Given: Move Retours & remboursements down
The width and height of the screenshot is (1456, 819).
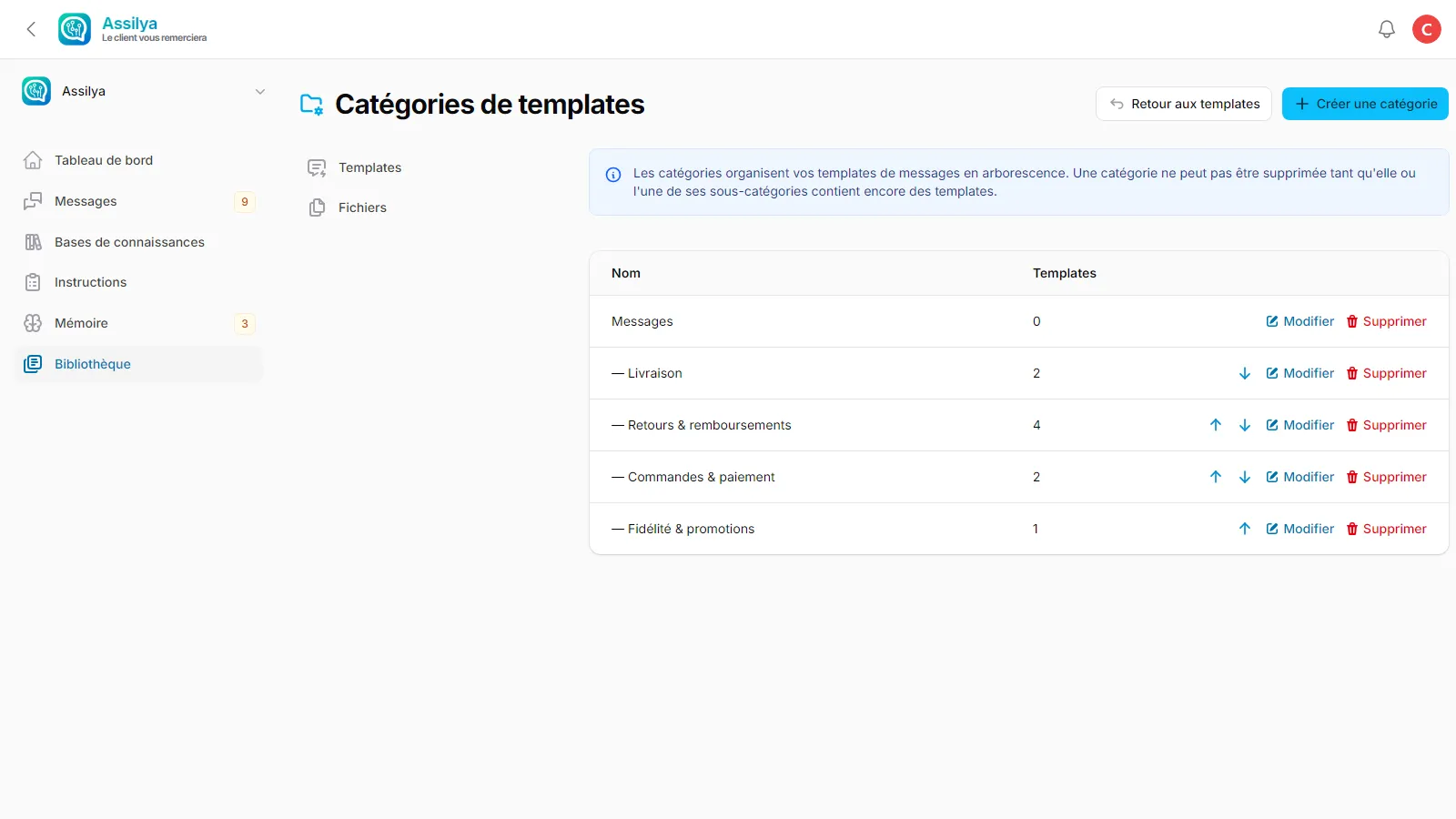Looking at the screenshot, I should click(1245, 425).
